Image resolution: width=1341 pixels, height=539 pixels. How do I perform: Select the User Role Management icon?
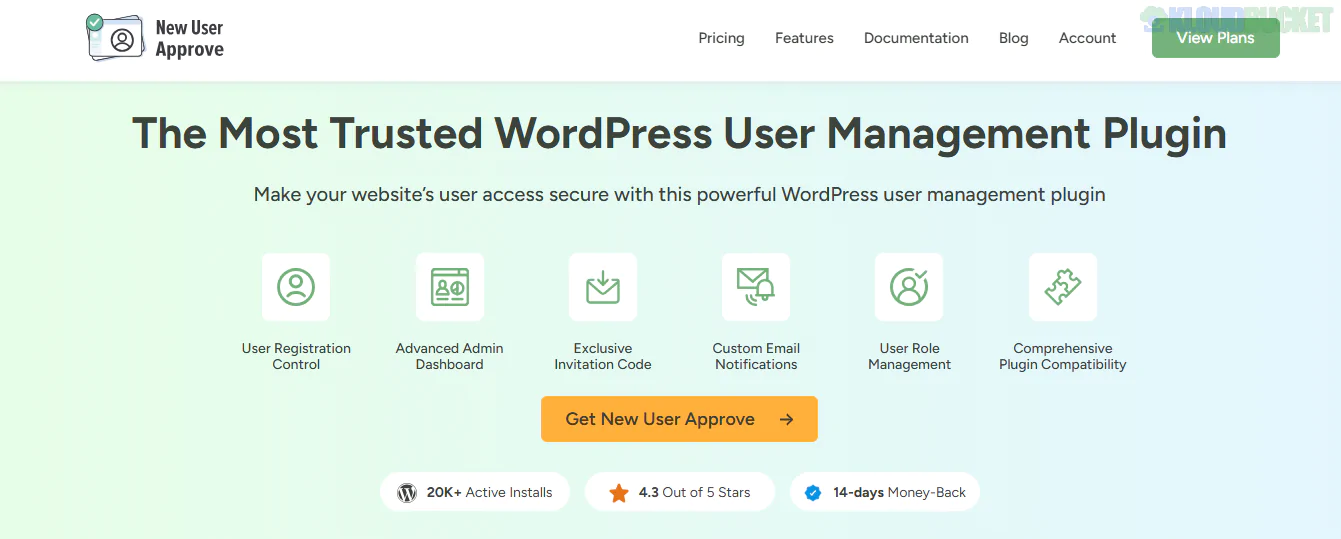(x=909, y=287)
